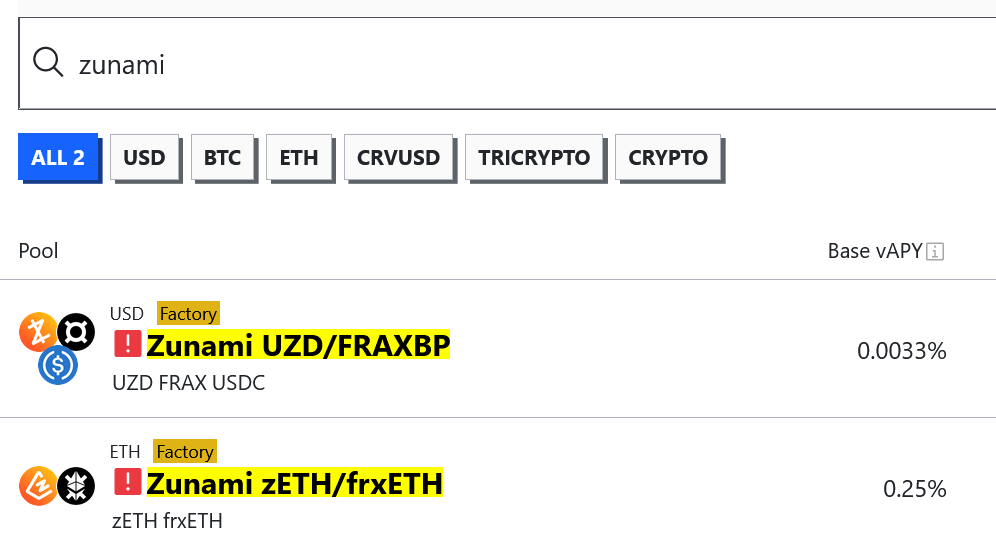Click the orange zETH token icon
The image size is (996, 537).
click(x=37, y=486)
